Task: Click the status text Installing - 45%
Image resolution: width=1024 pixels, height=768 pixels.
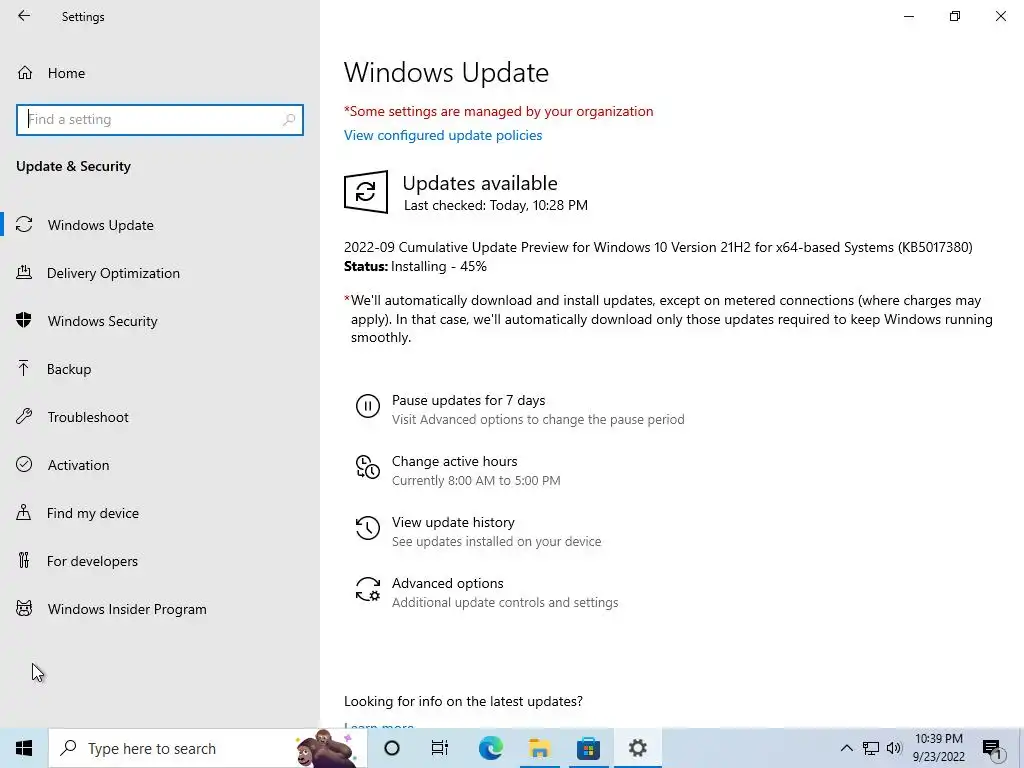Action: click(439, 266)
